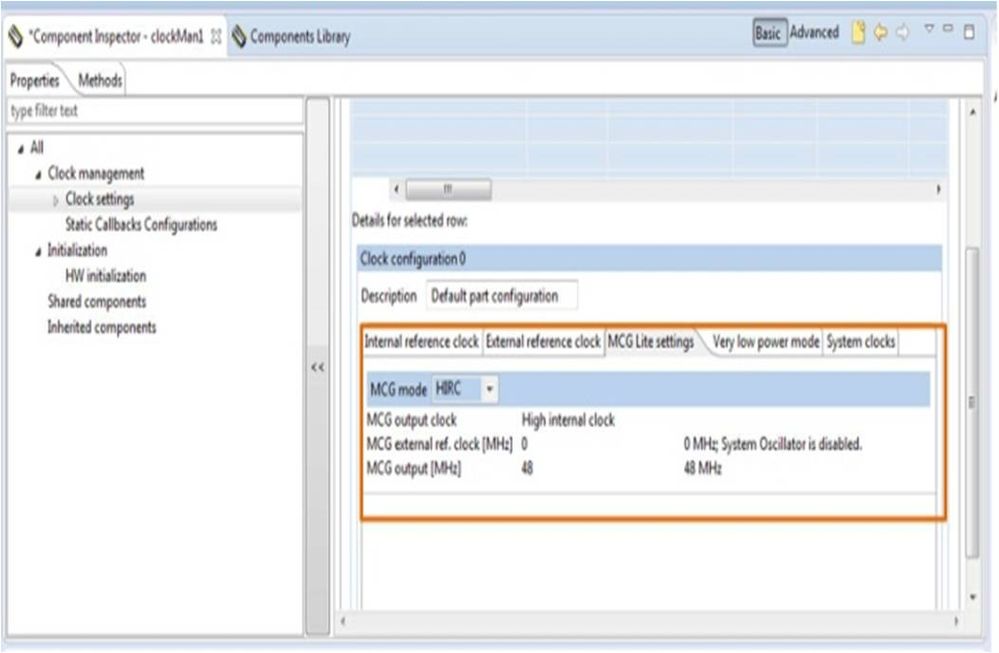The width and height of the screenshot is (999, 653).
Task: Click the table scroll right arrow
Action: click(938, 189)
